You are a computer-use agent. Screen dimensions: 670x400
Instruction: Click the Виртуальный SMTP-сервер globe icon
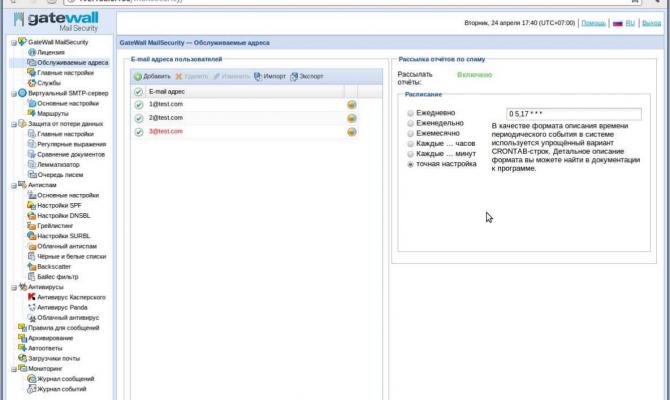pyautogui.click(x=23, y=93)
